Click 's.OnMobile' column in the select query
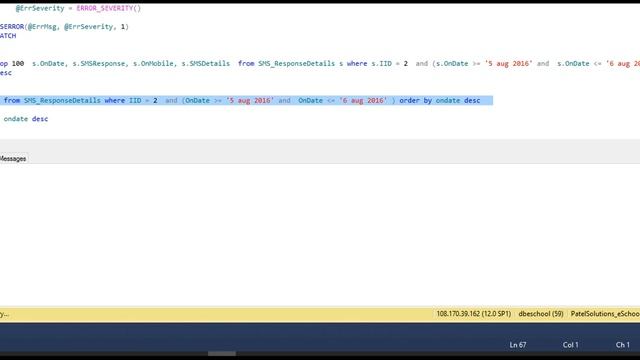640x360 pixels. [x=153, y=64]
